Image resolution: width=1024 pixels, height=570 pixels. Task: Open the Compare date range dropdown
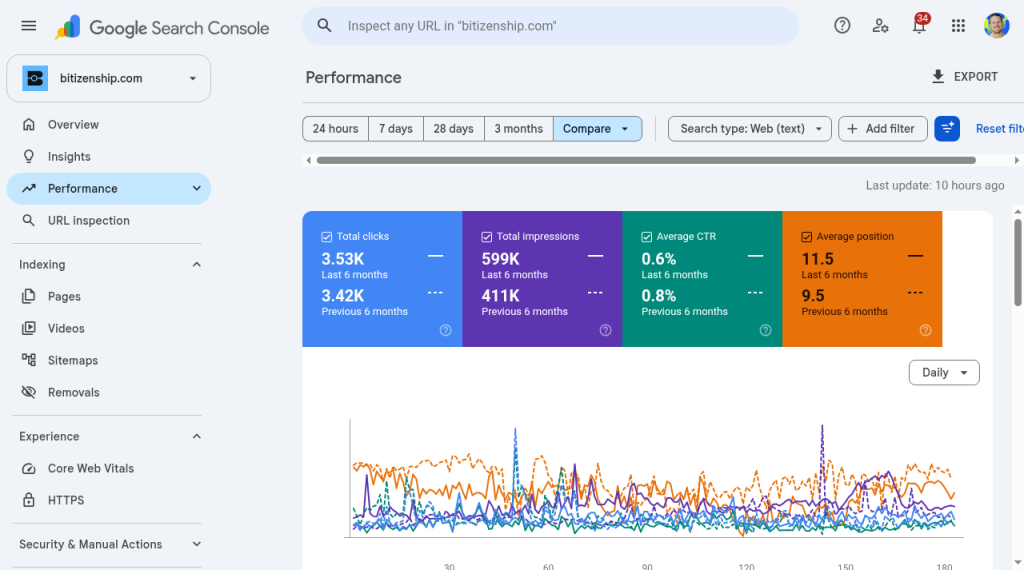point(597,129)
